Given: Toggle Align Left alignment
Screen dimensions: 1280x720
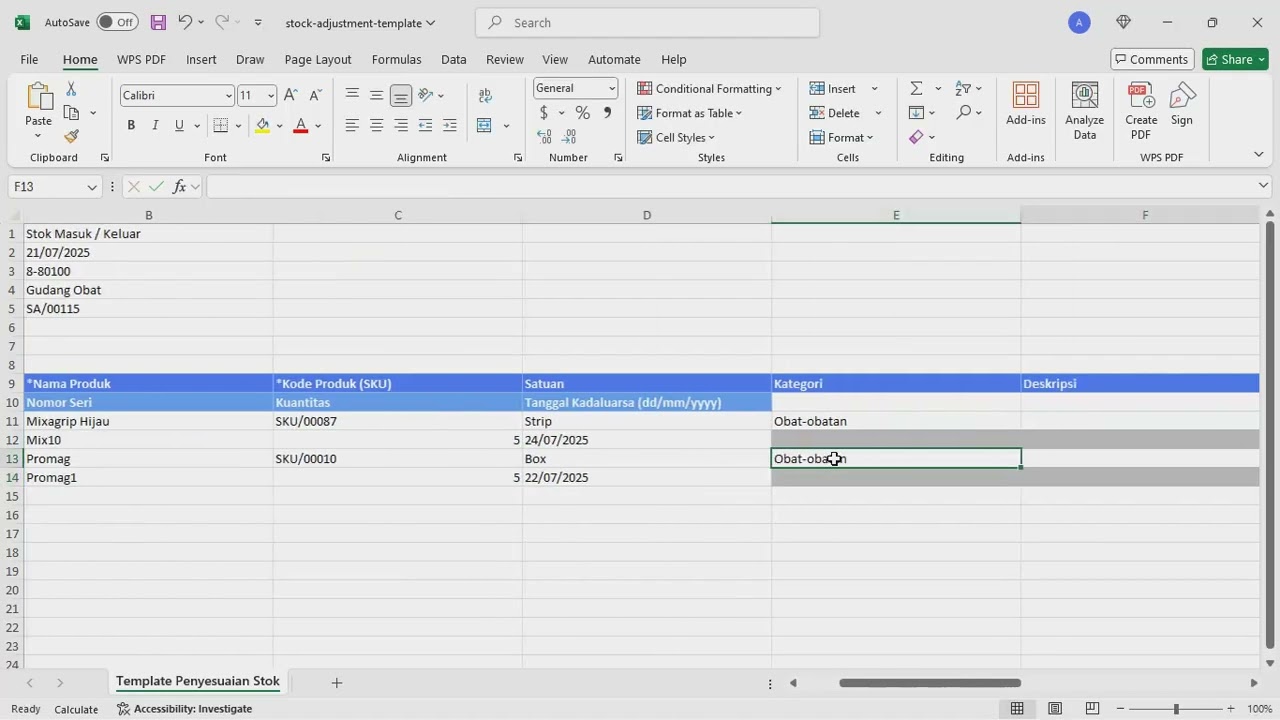Looking at the screenshot, I should tap(352, 125).
